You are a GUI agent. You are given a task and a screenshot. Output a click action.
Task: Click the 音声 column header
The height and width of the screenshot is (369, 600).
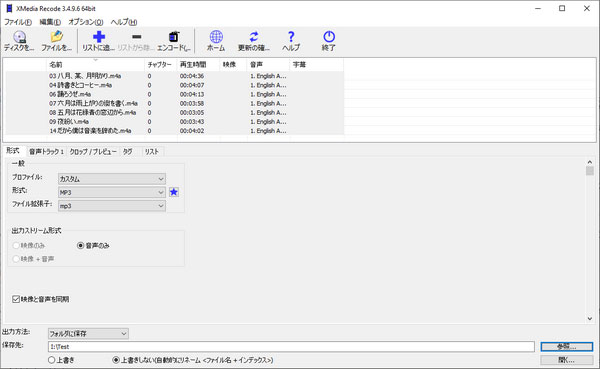click(x=268, y=65)
